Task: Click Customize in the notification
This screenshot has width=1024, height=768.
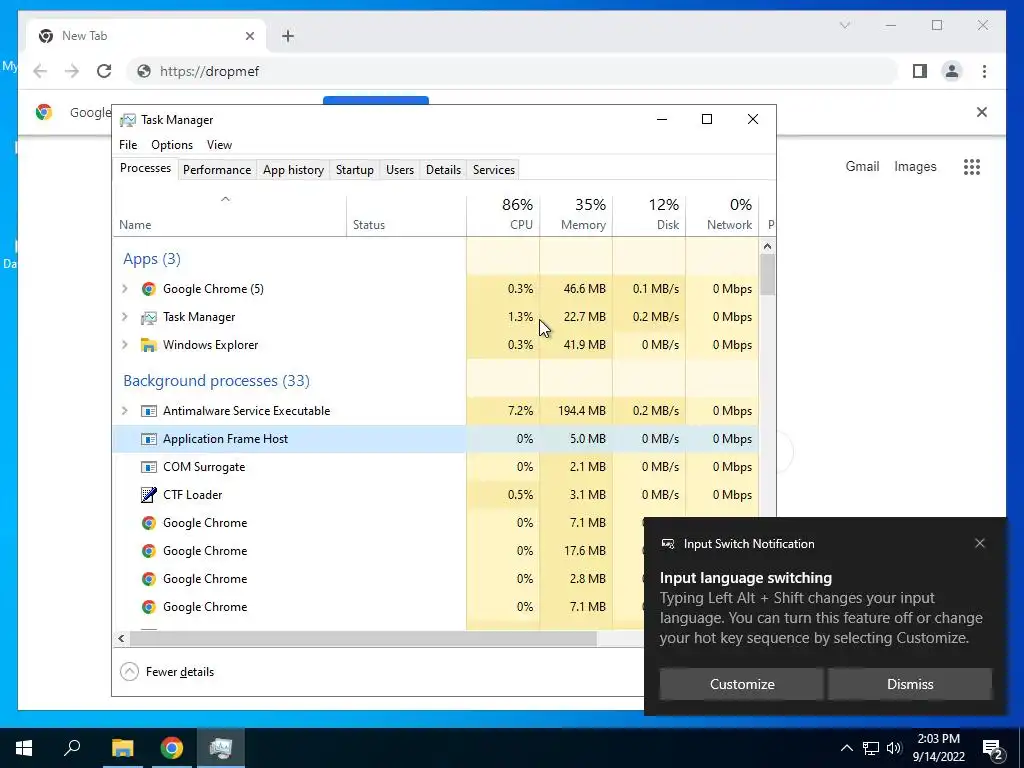Action: 742,684
